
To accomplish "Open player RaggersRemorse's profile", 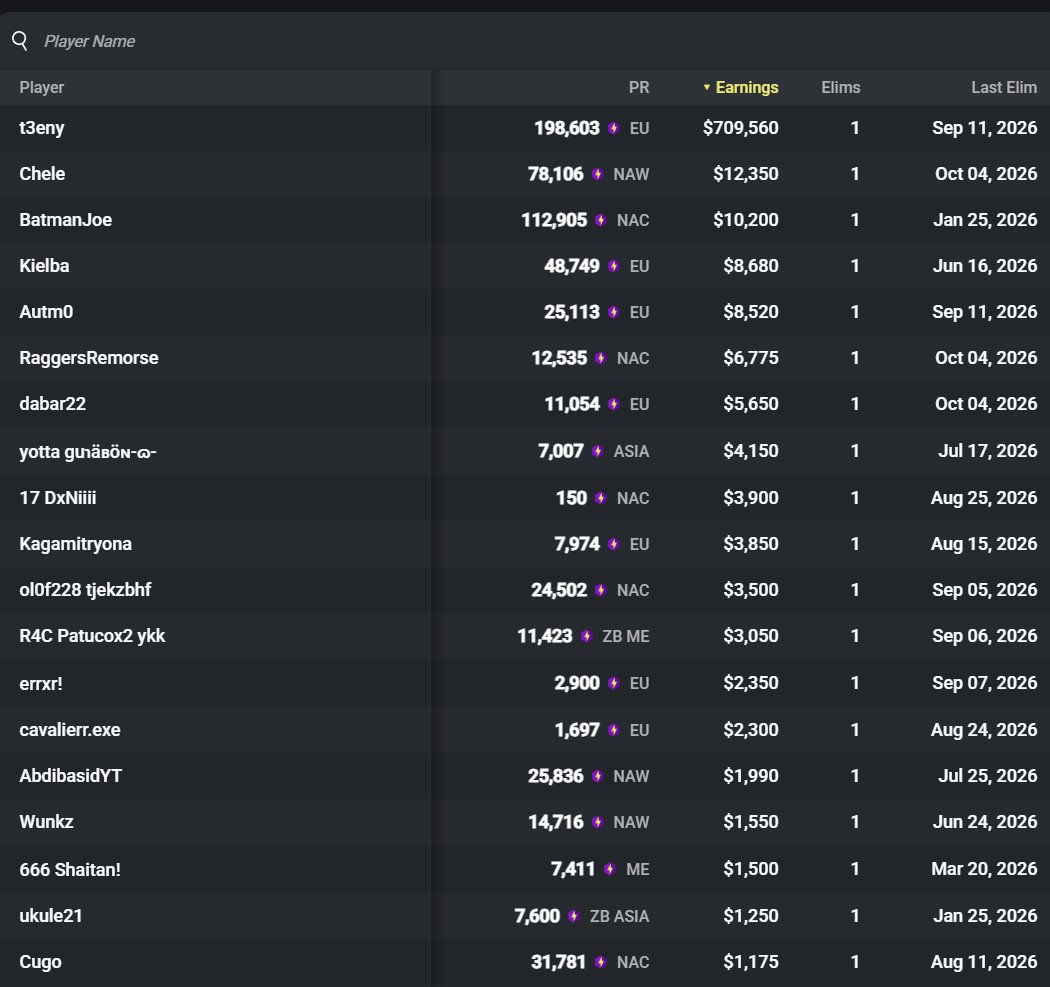I will pyautogui.click(x=89, y=358).
